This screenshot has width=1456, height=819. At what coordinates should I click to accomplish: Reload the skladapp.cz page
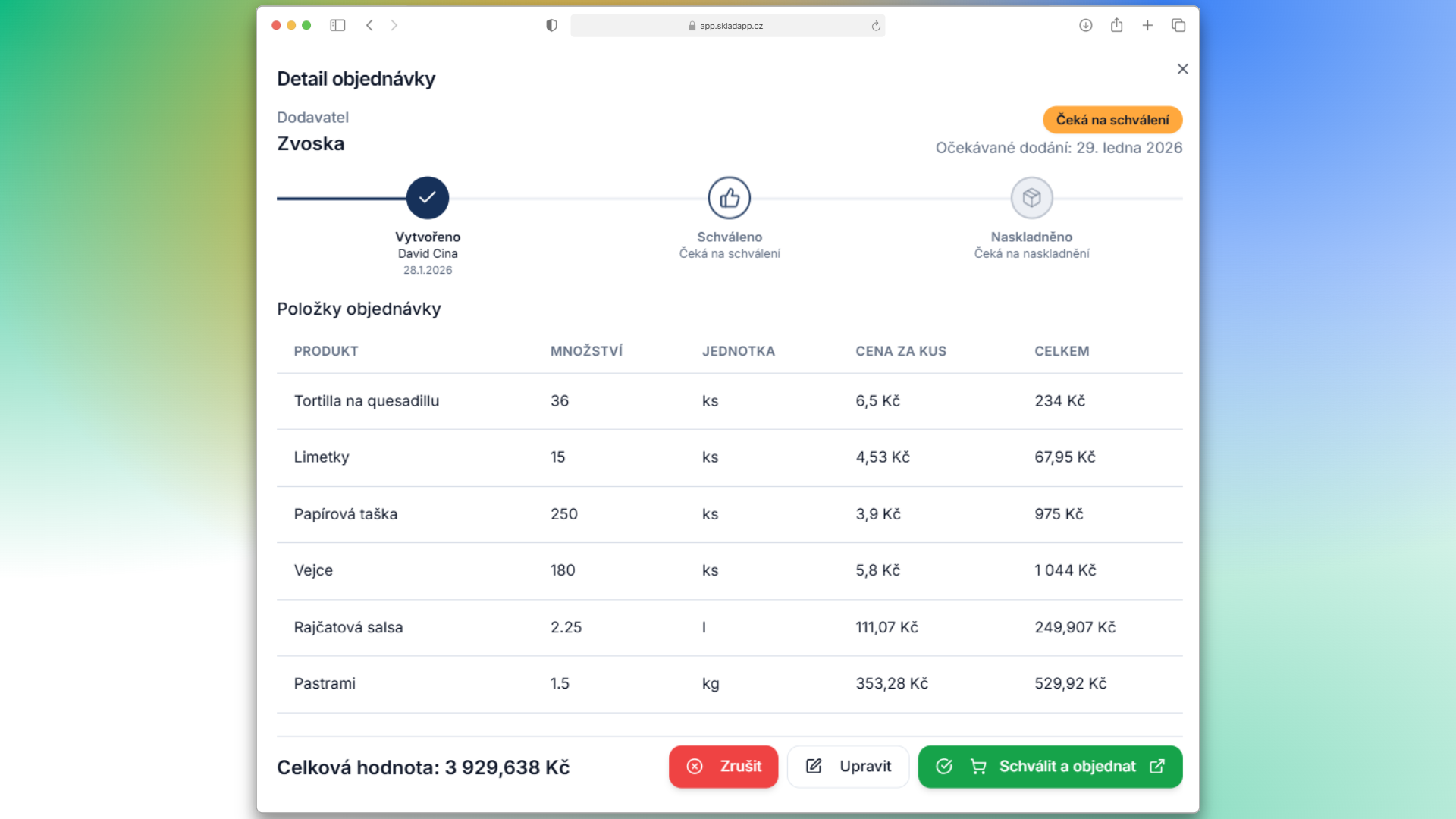875,25
